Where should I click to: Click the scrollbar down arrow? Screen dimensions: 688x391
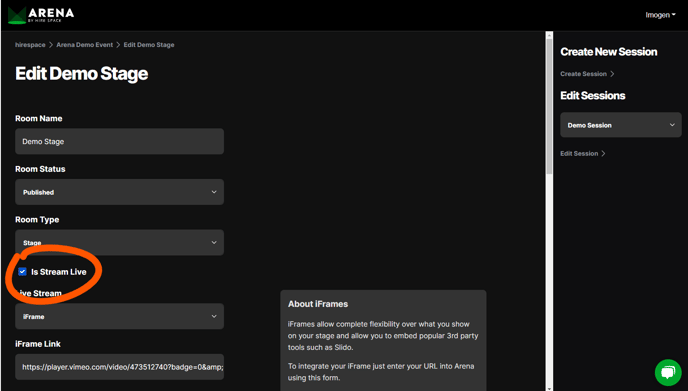549,388
